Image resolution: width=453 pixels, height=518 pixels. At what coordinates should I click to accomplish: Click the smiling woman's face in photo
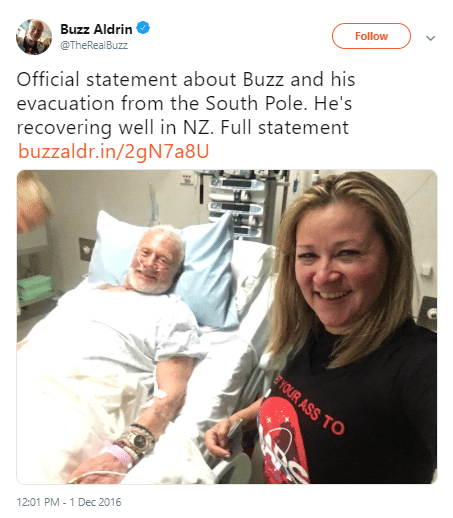(340, 270)
